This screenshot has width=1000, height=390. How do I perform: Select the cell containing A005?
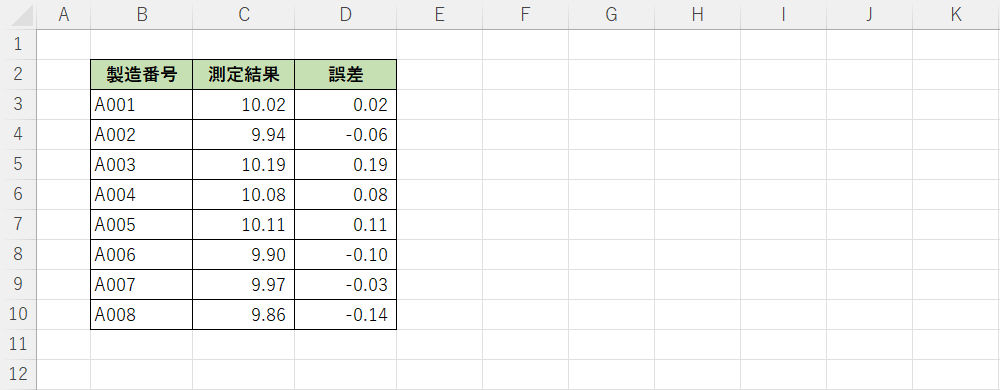coord(142,225)
